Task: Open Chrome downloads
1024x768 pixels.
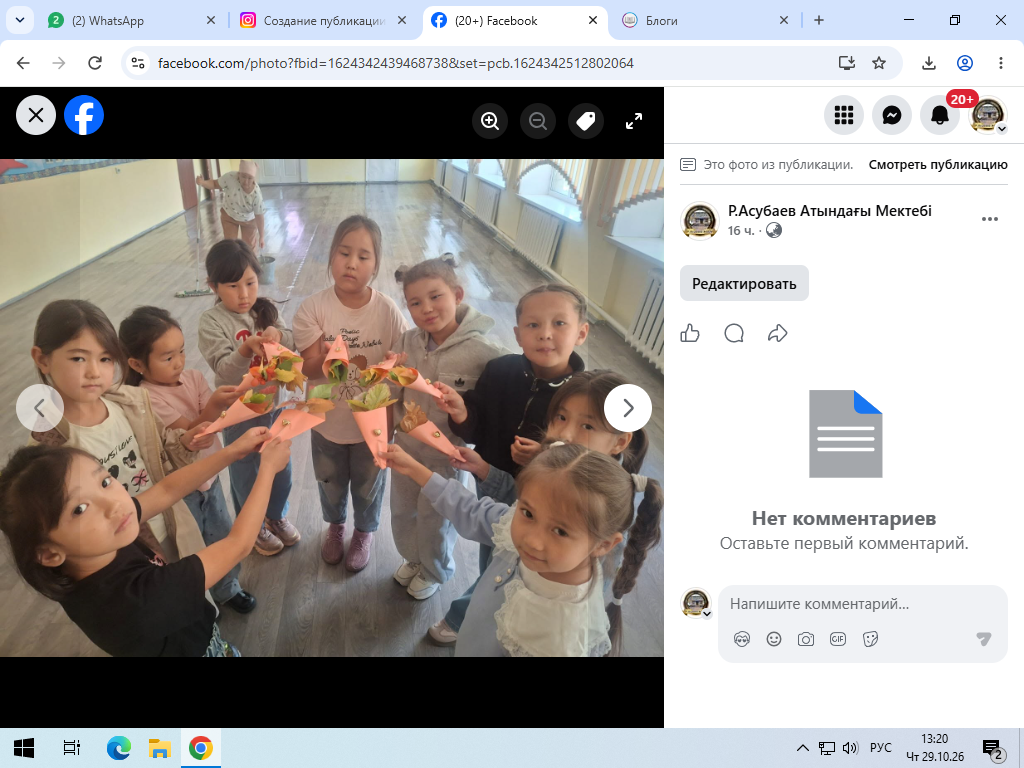Action: pos(929,63)
